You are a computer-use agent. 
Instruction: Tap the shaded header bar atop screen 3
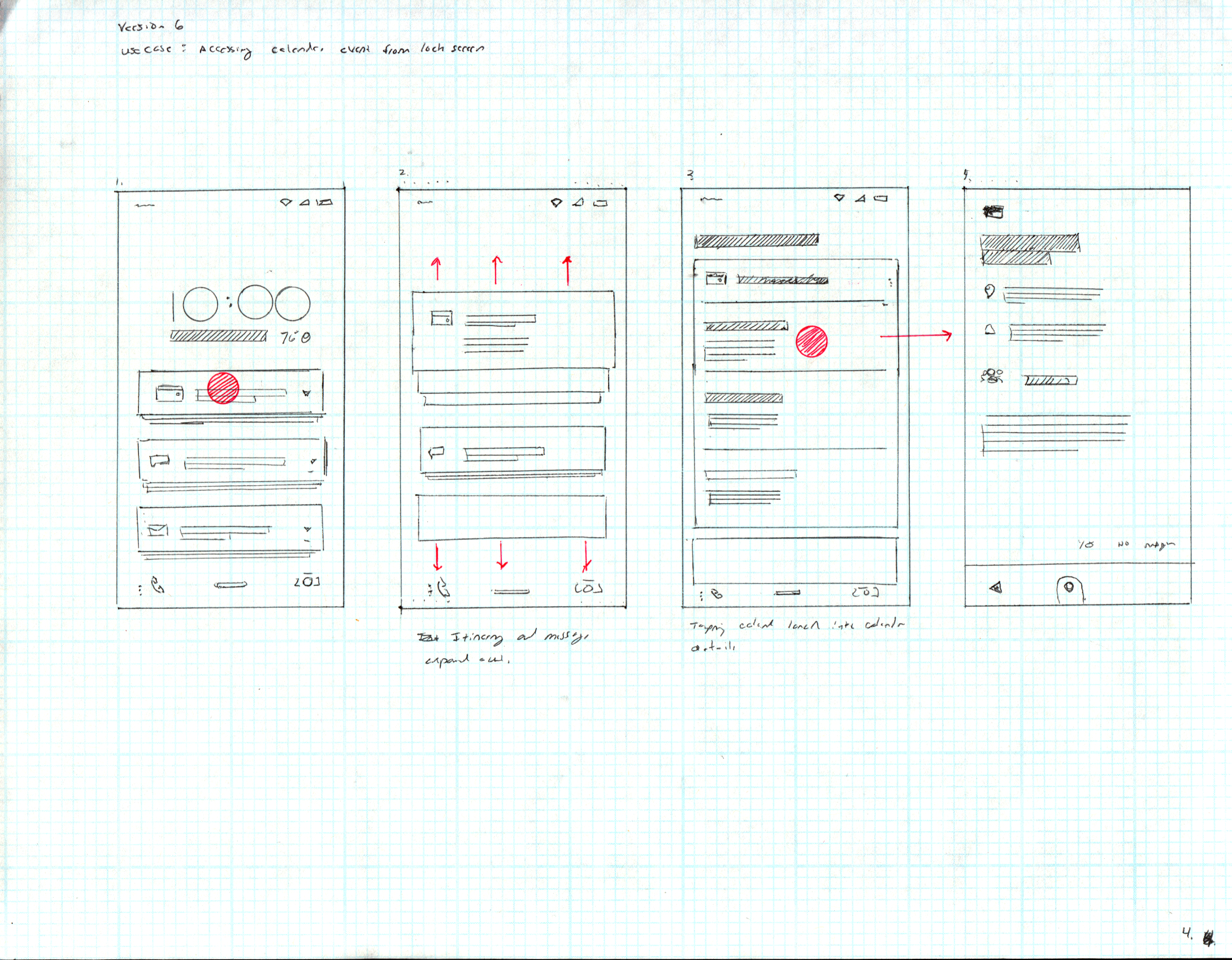[x=756, y=240]
